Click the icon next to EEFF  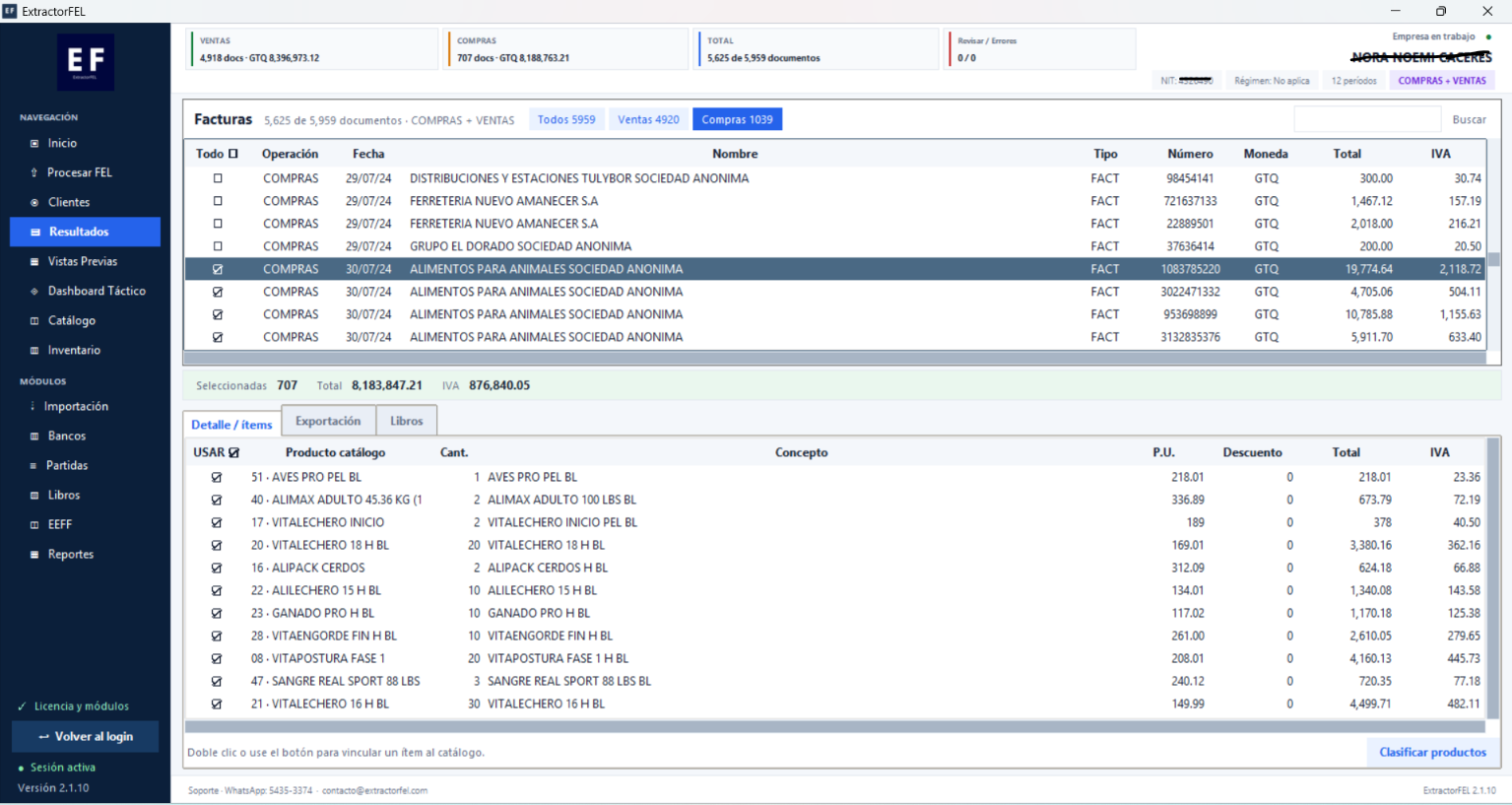click(x=34, y=525)
